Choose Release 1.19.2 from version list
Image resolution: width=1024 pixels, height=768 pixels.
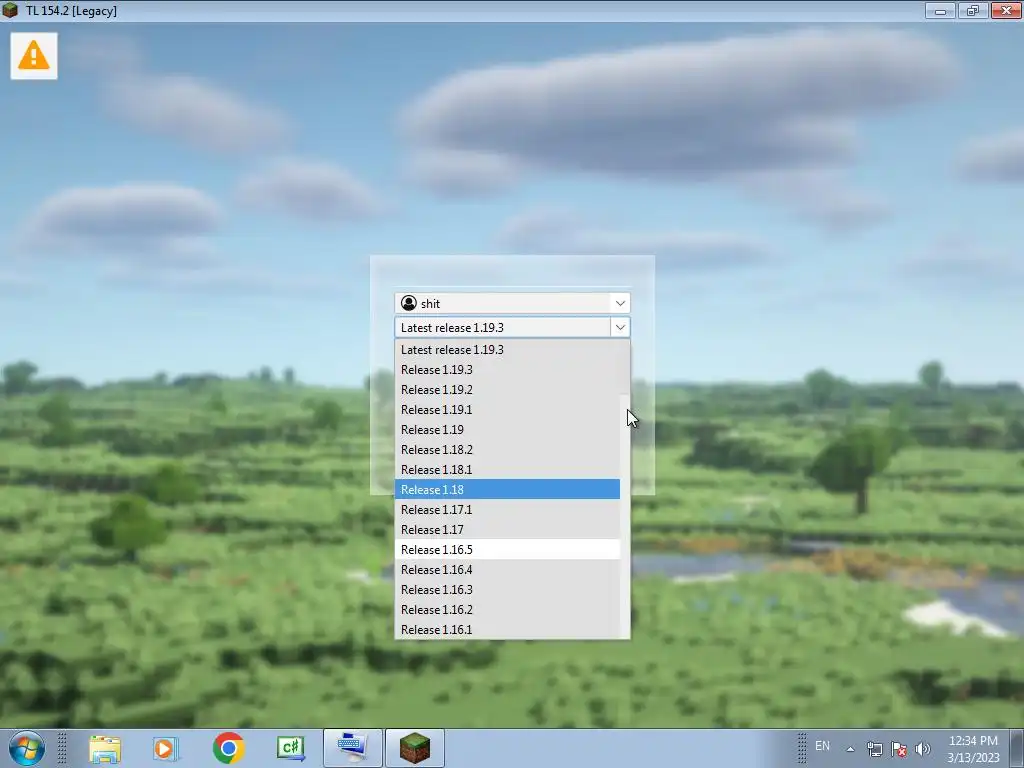tap(507, 390)
